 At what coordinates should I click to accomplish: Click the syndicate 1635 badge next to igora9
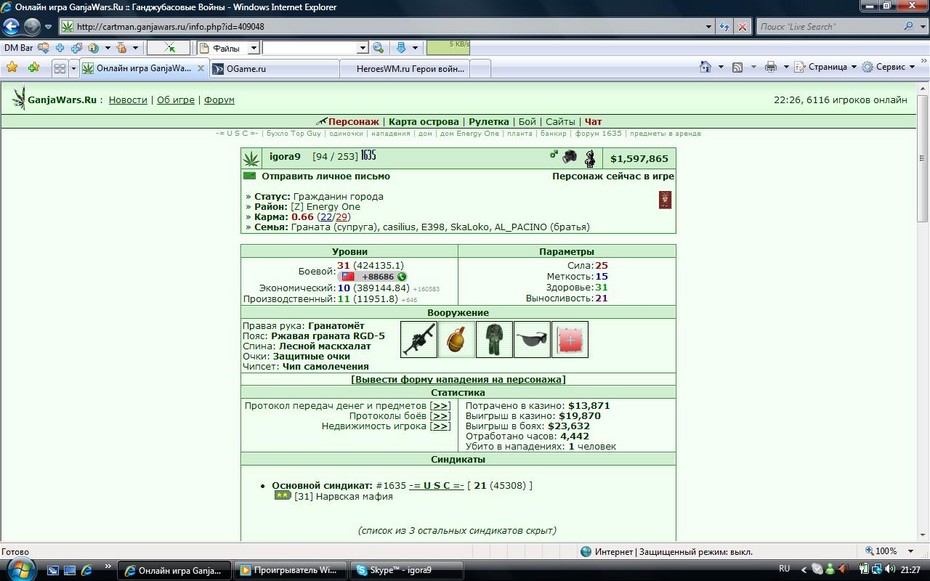368,155
